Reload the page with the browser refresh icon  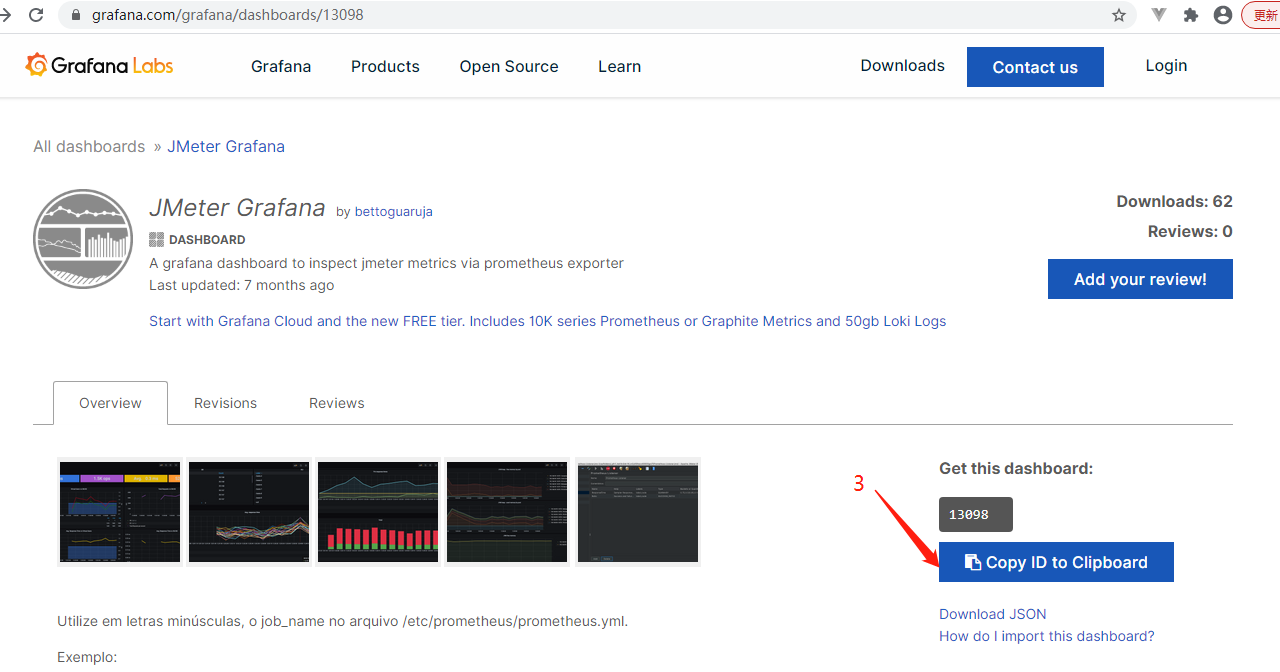pyautogui.click(x=36, y=15)
